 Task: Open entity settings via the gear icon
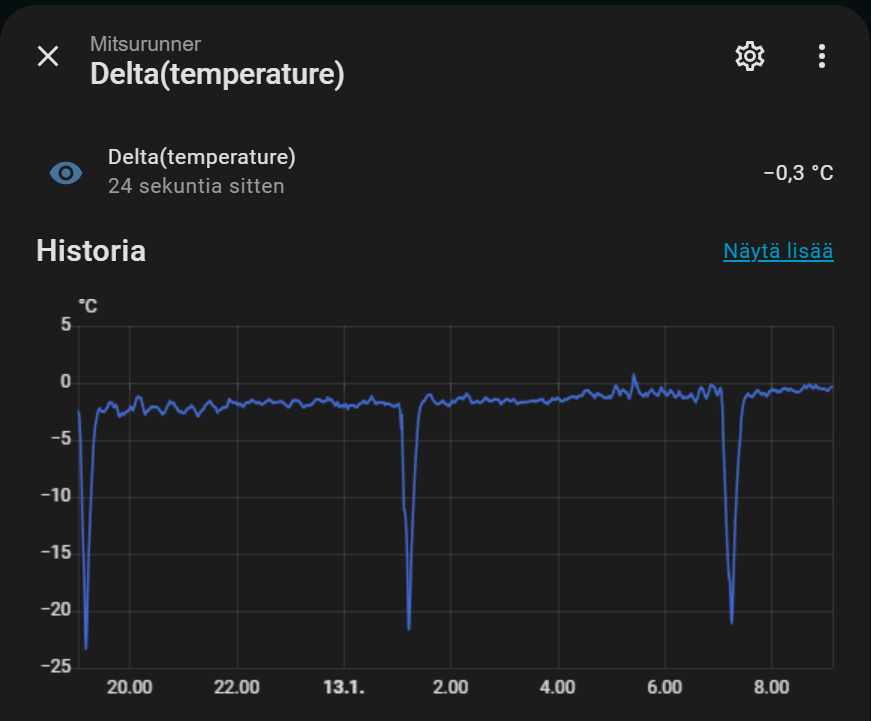(x=749, y=56)
